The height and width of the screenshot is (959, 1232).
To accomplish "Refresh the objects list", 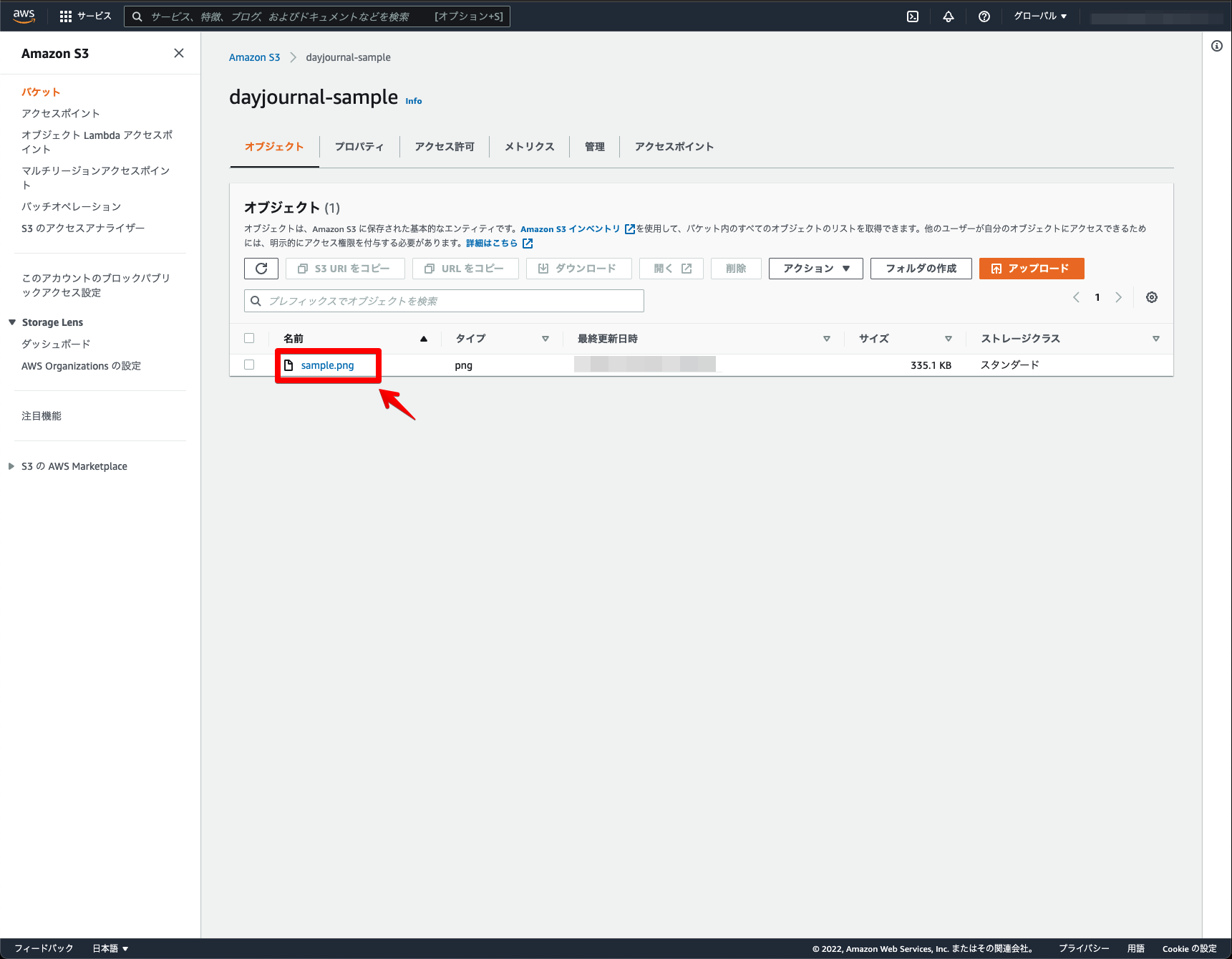I will pos(261,269).
